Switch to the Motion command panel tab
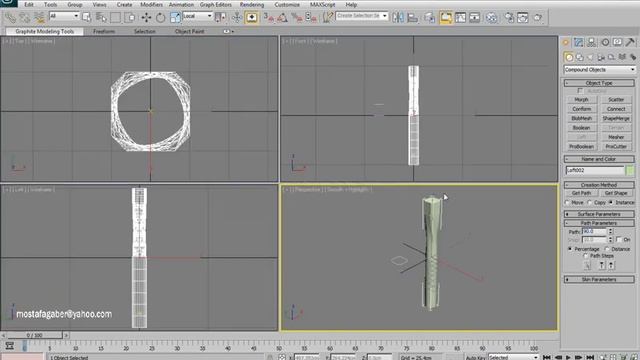640x360 pixels. click(x=605, y=42)
